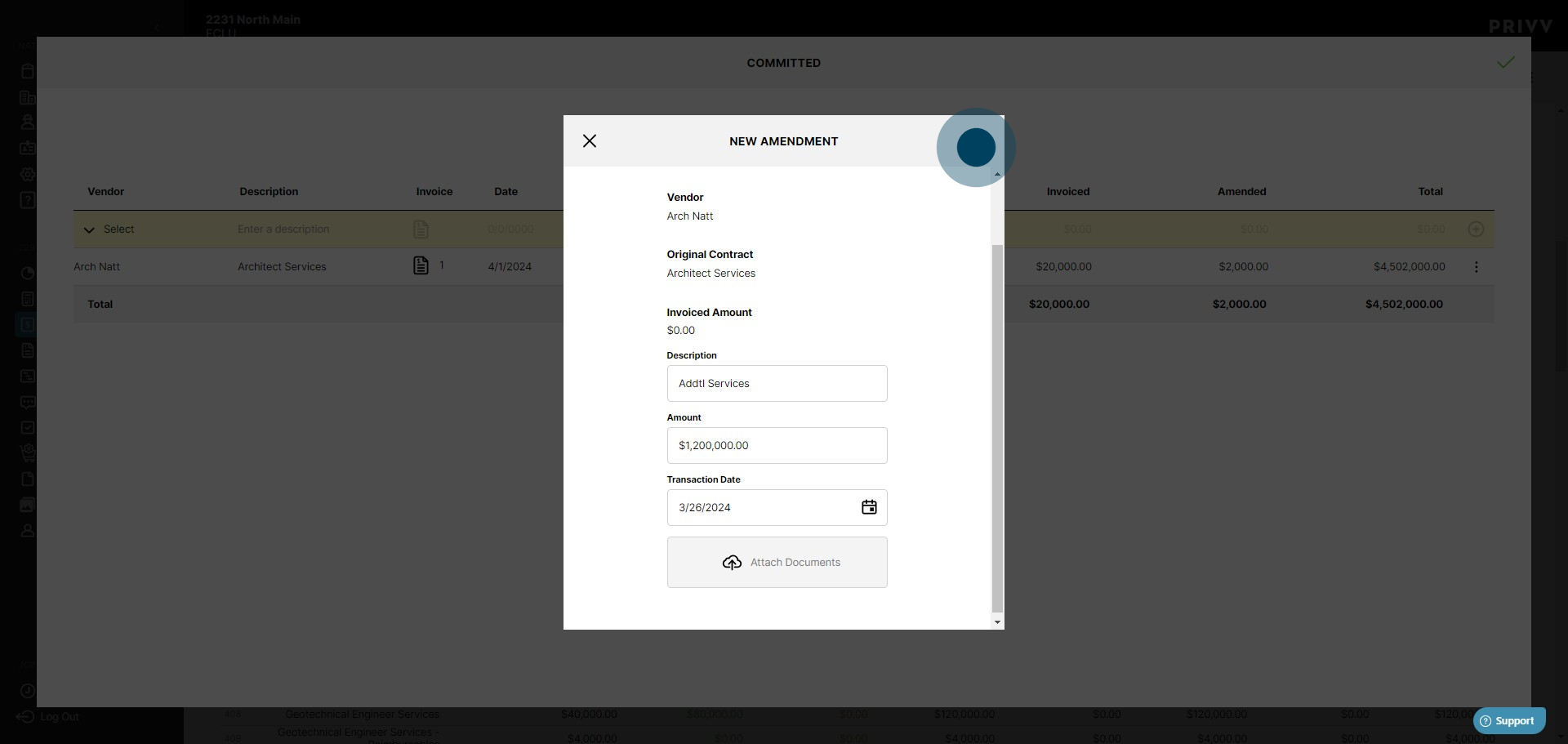The height and width of the screenshot is (744, 1568).
Task: Click the $0.00 Invoiced Amount in dialog
Action: pyautogui.click(x=680, y=331)
